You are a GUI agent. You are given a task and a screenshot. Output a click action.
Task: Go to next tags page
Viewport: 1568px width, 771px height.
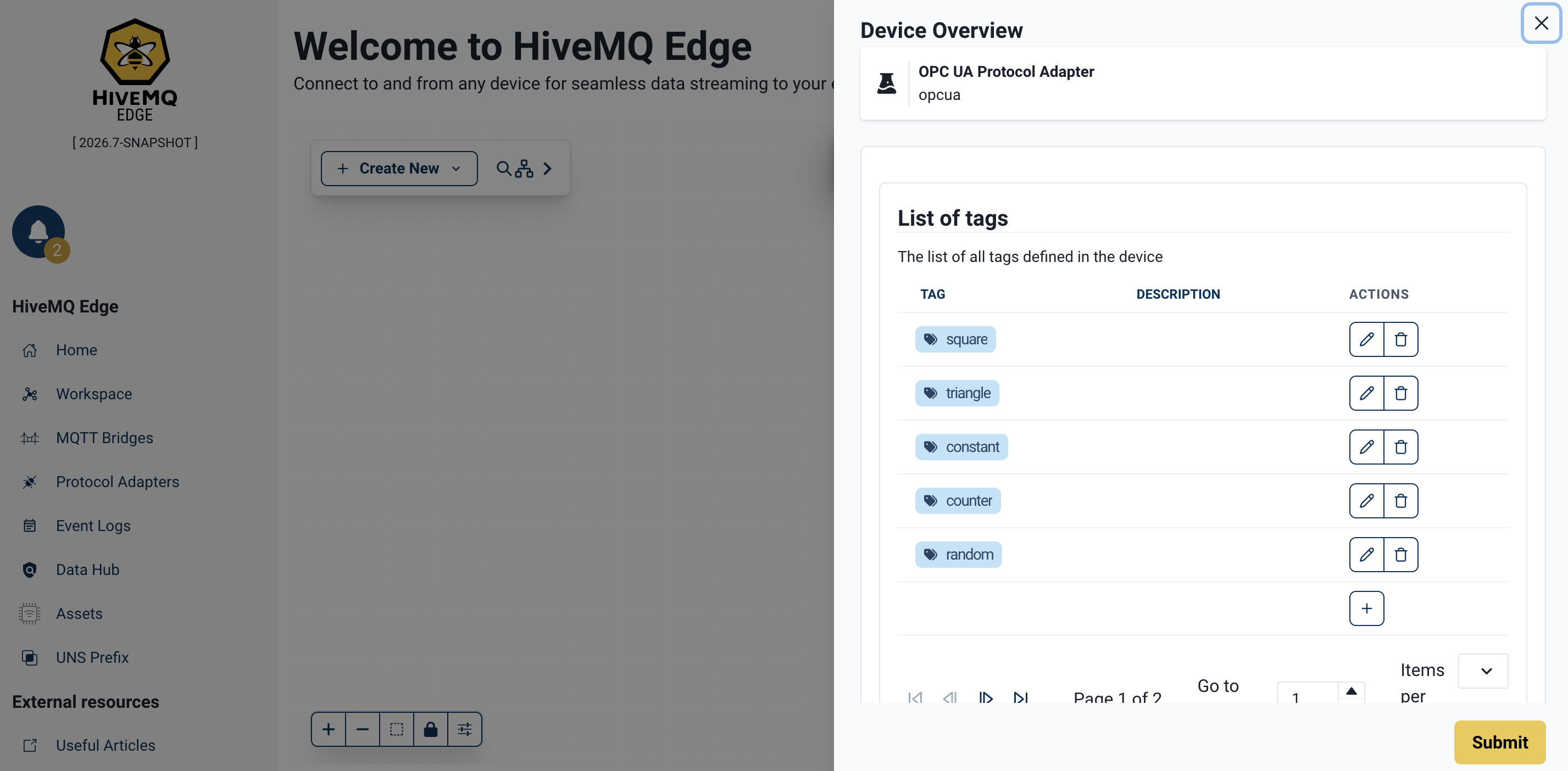click(x=986, y=697)
